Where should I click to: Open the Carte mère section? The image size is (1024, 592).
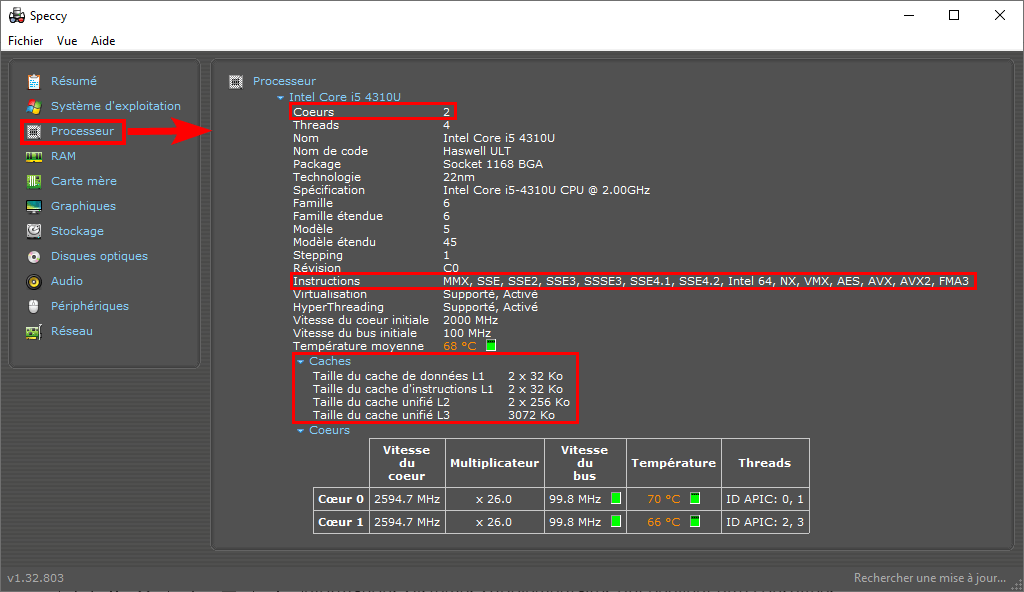[84, 181]
